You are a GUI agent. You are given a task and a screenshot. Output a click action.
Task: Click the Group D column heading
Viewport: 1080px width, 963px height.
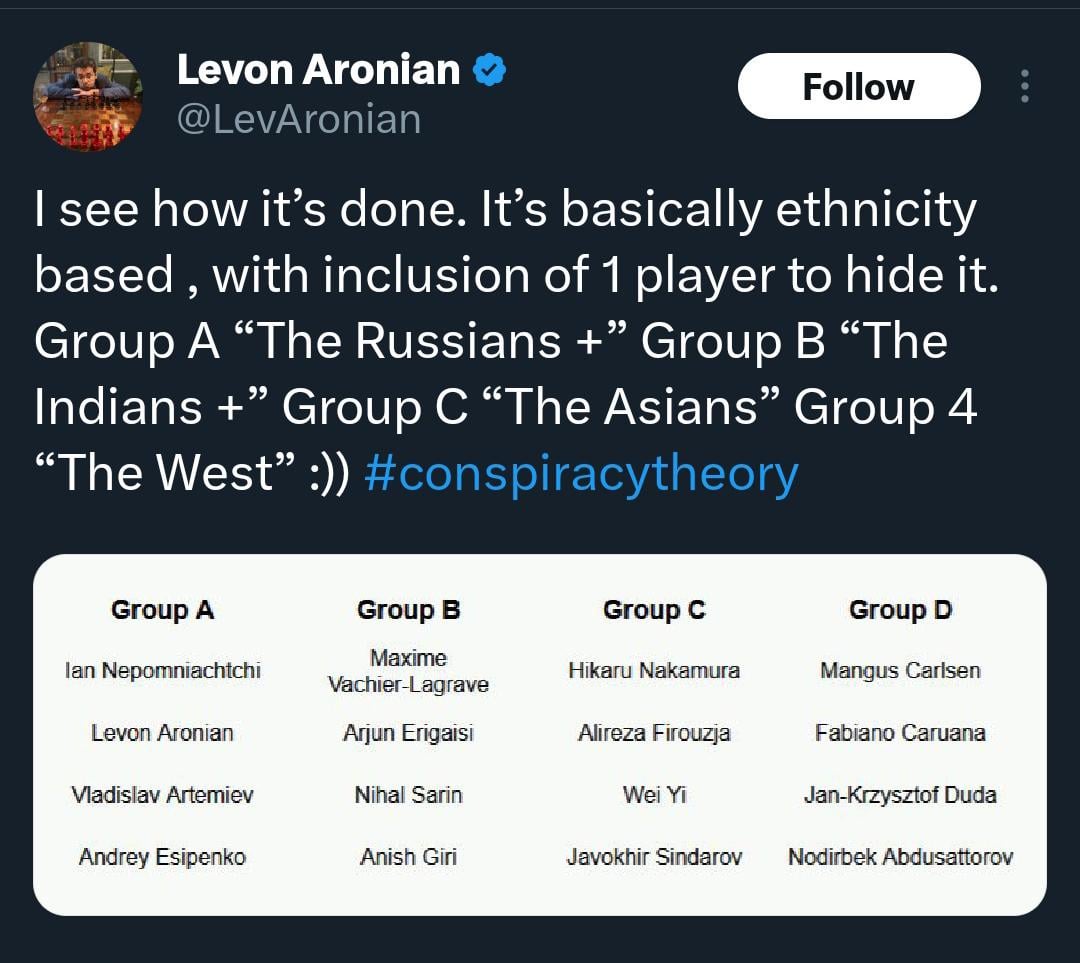pyautogui.click(x=900, y=610)
